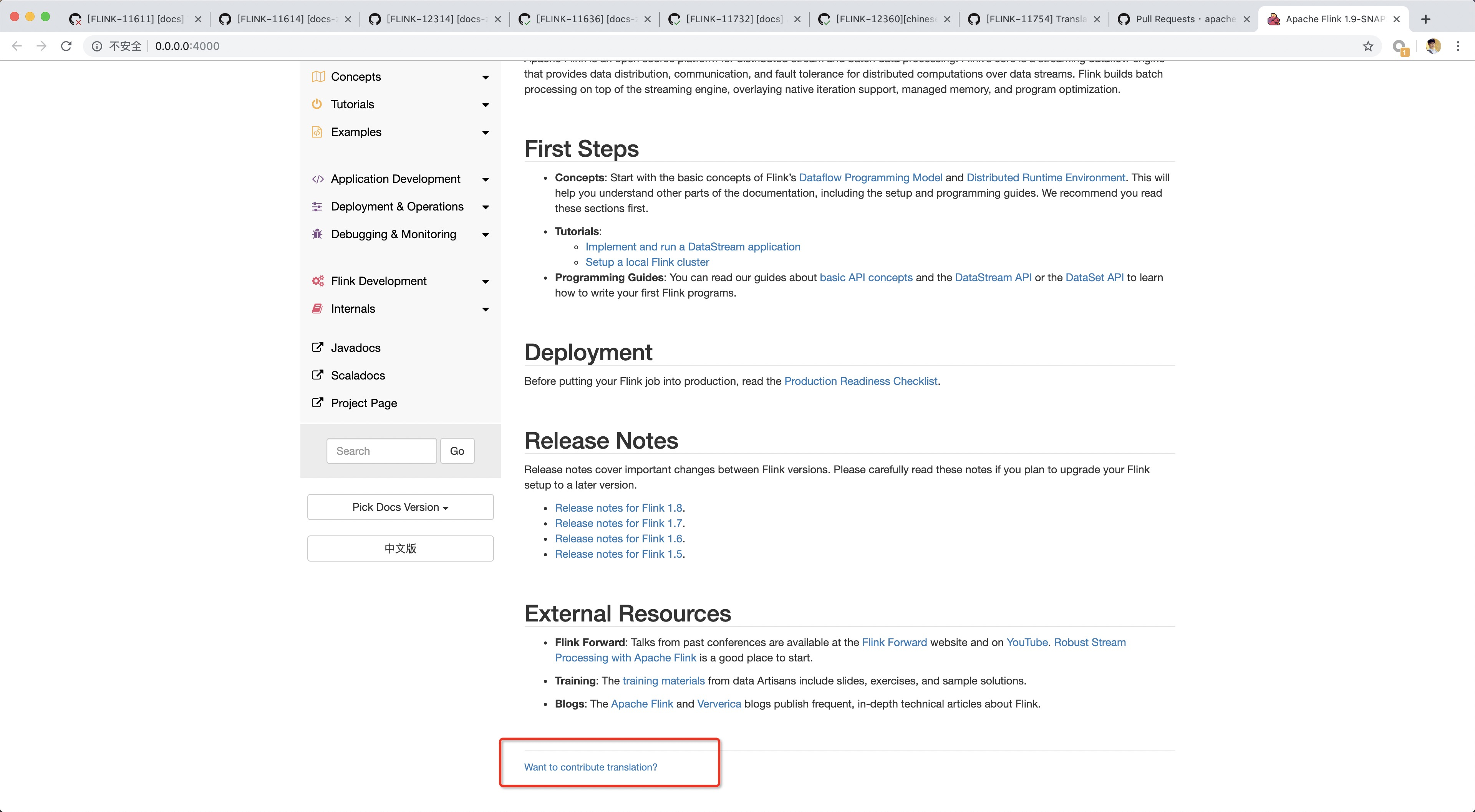
Task: Open Want to contribute translation link
Action: point(590,767)
